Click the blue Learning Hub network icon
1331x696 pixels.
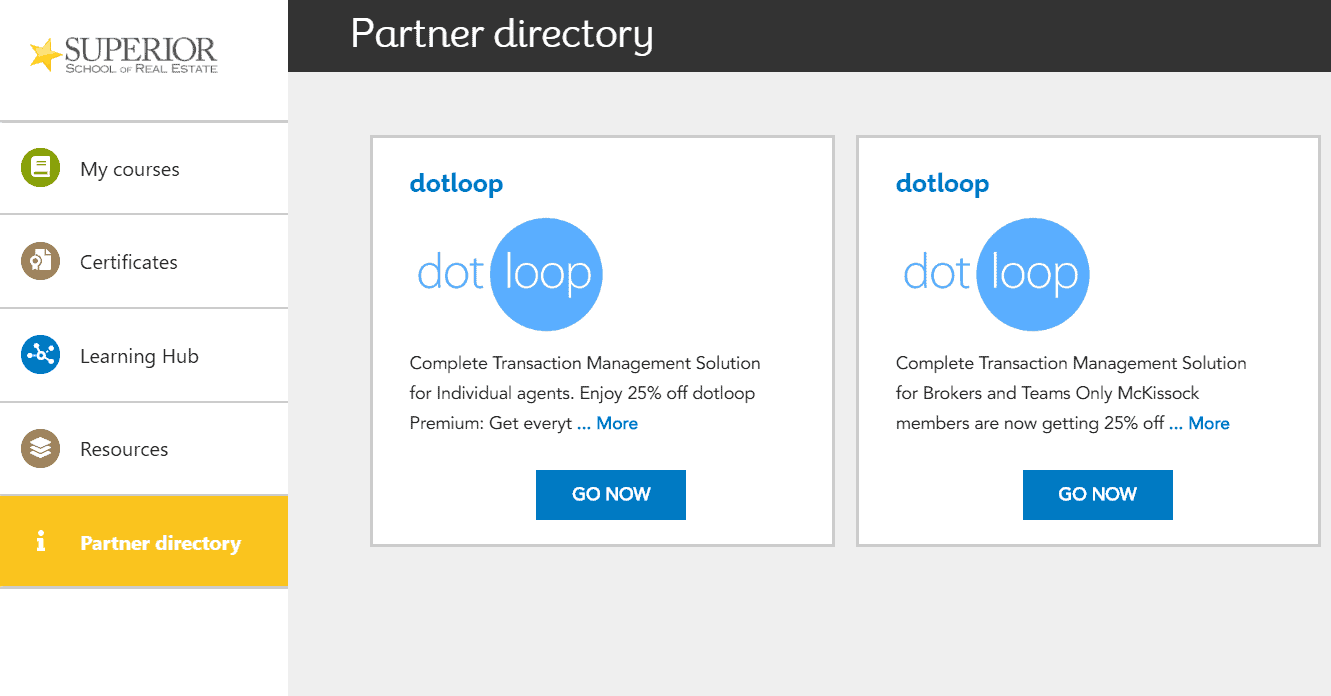coord(40,355)
